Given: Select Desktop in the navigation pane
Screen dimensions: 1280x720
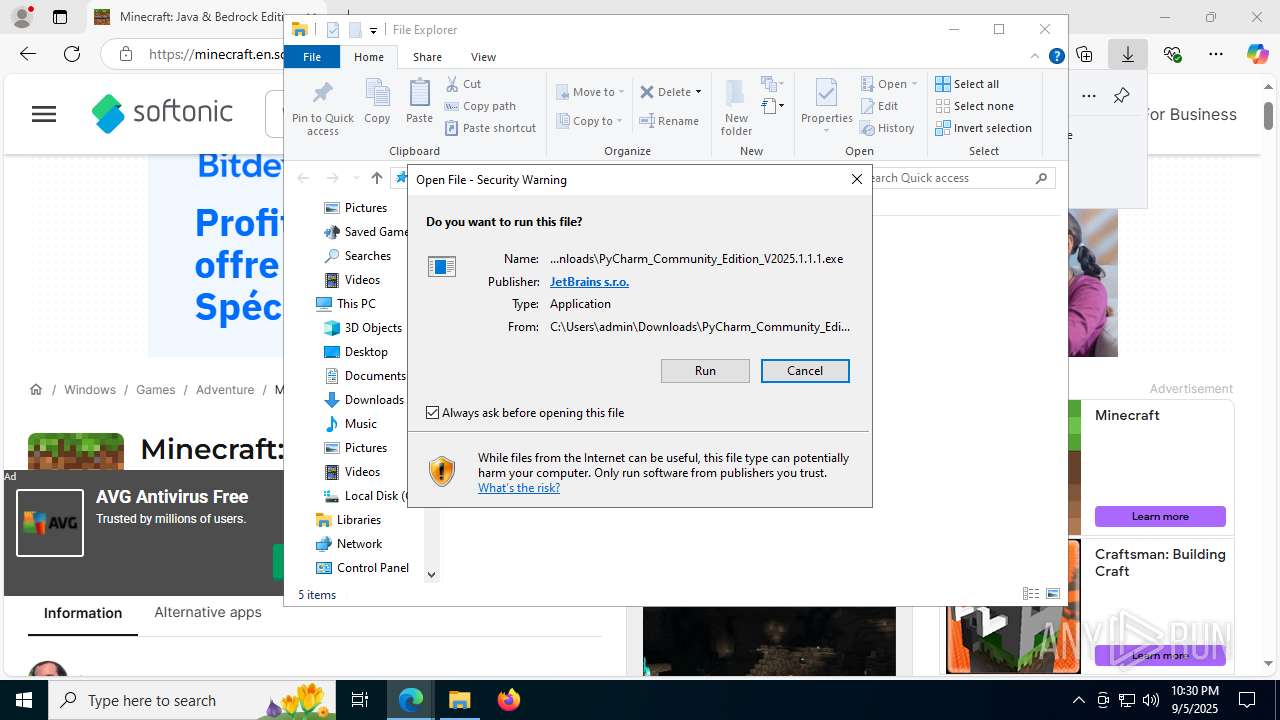Looking at the screenshot, I should tap(356, 352).
